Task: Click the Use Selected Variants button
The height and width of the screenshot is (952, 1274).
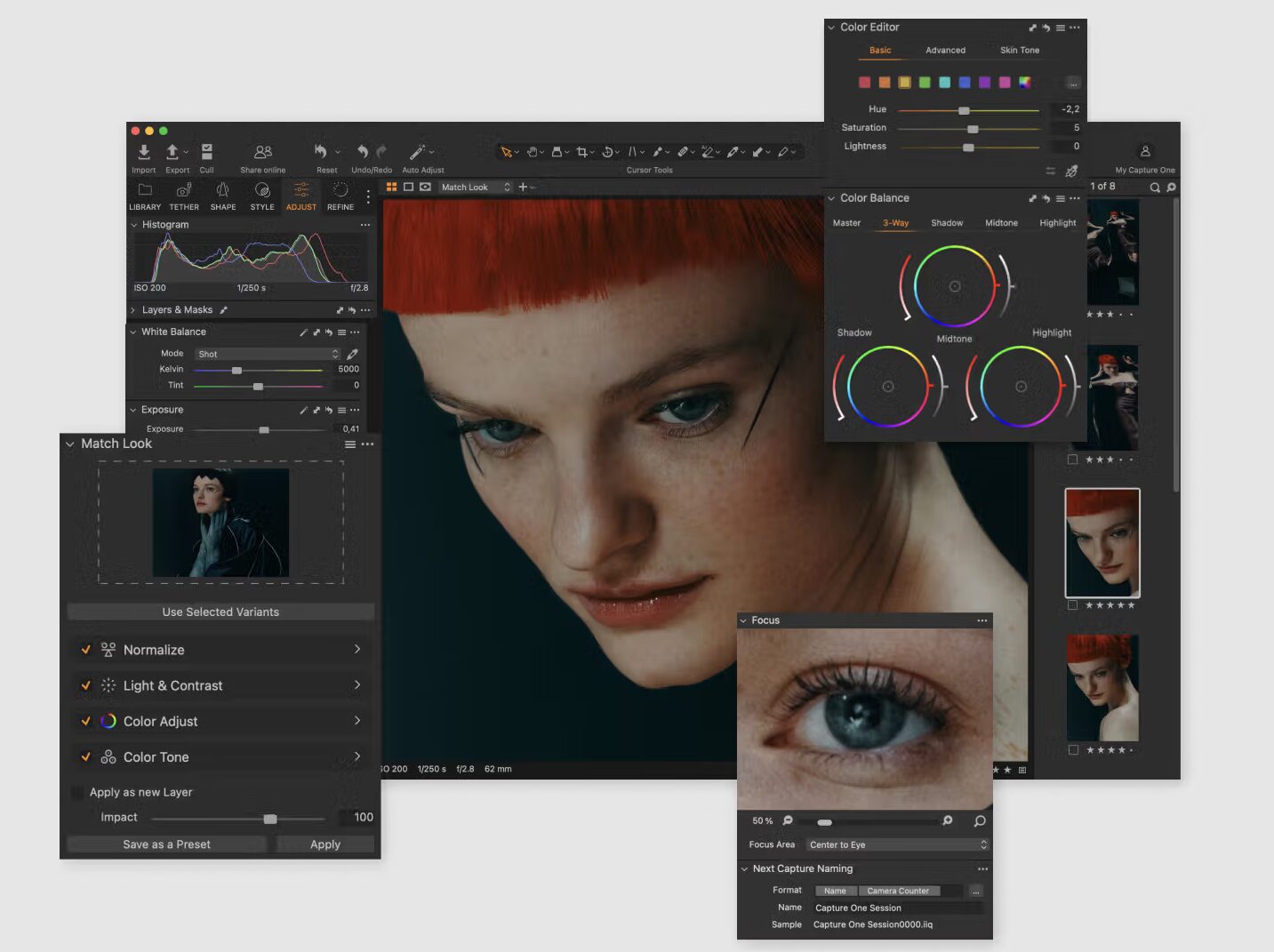Action: point(220,612)
